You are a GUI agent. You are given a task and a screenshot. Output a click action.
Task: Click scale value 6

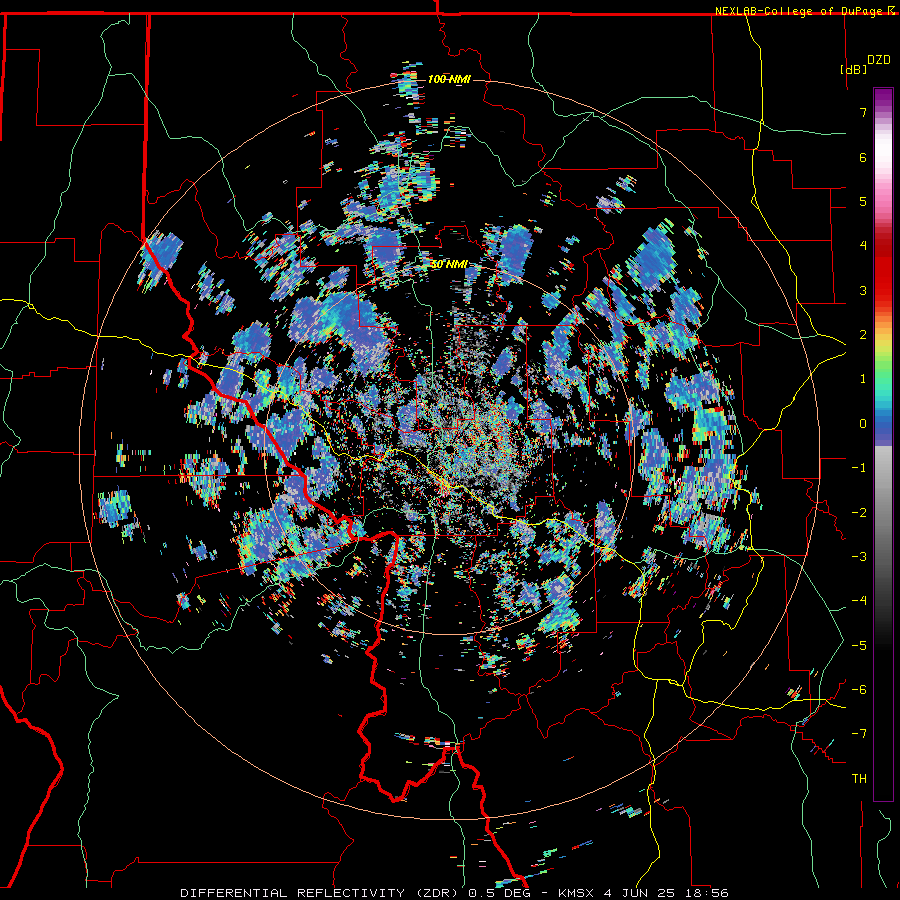tap(863, 157)
